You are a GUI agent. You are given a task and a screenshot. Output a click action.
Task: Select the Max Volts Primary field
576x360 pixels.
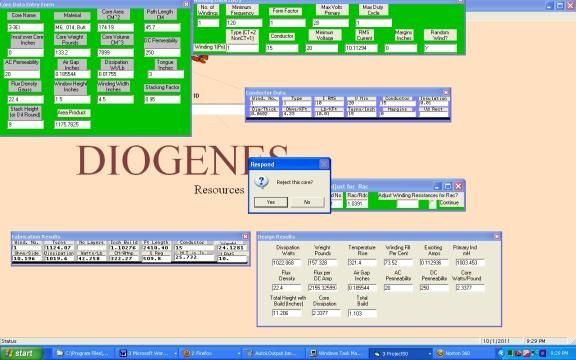click(x=330, y=23)
